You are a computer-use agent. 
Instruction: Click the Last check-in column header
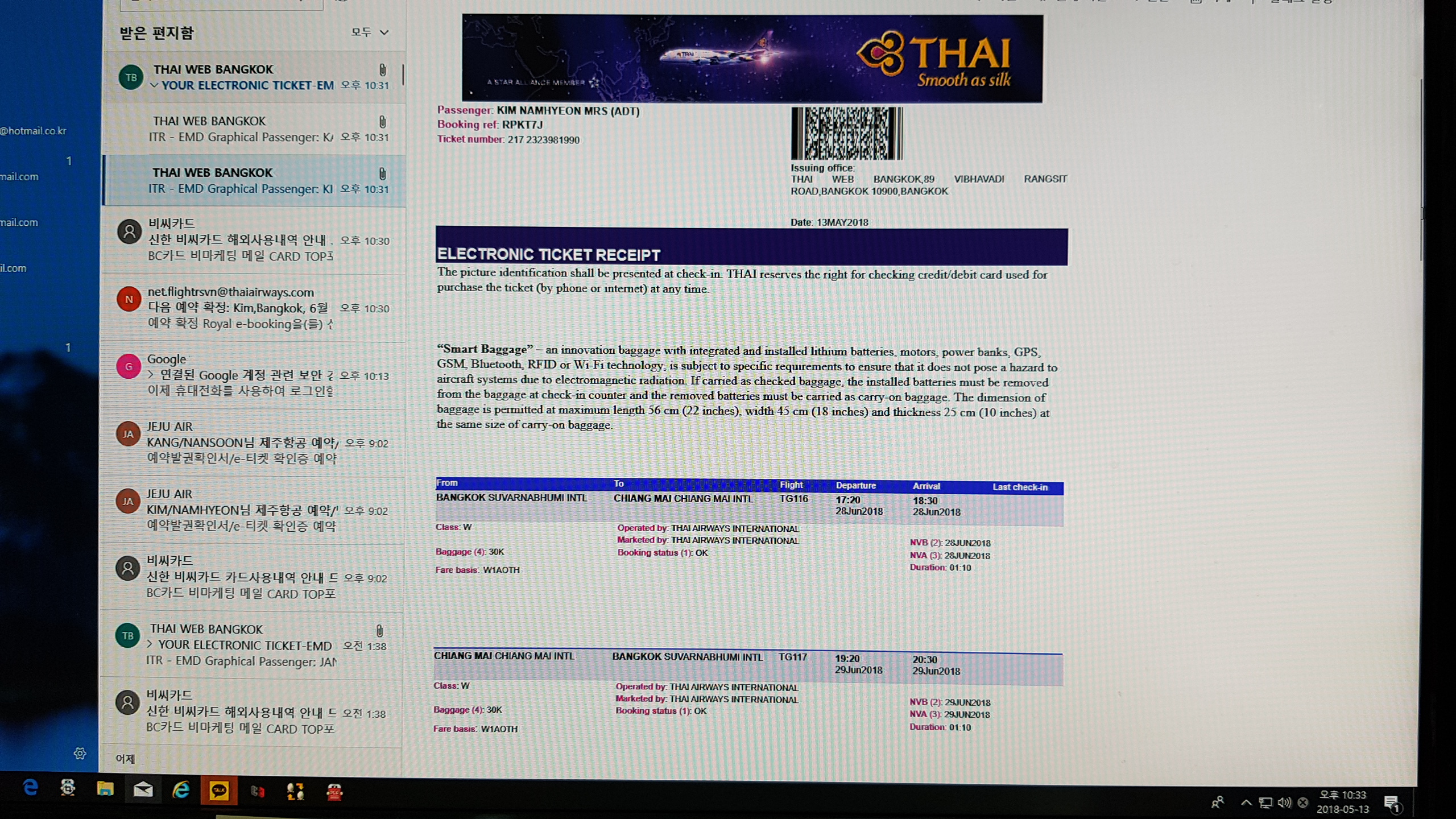click(1020, 487)
